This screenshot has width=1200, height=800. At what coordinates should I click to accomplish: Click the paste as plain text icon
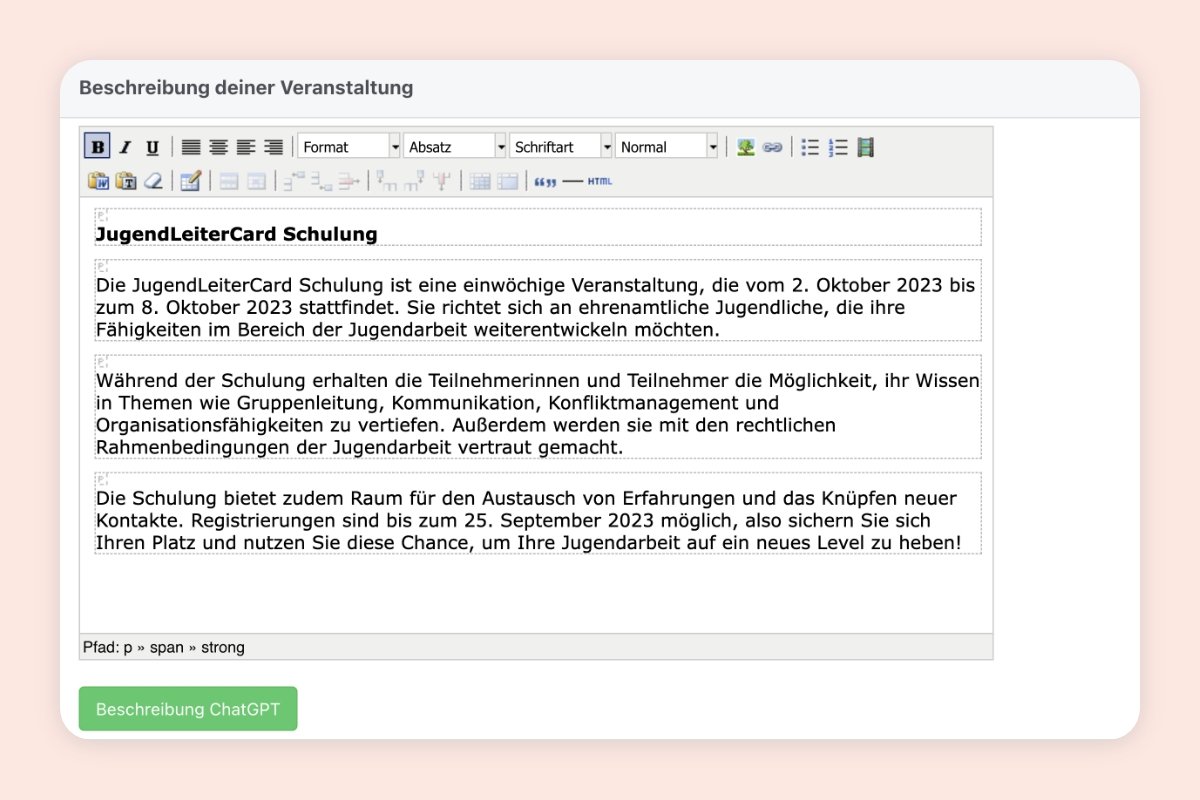[x=125, y=181]
